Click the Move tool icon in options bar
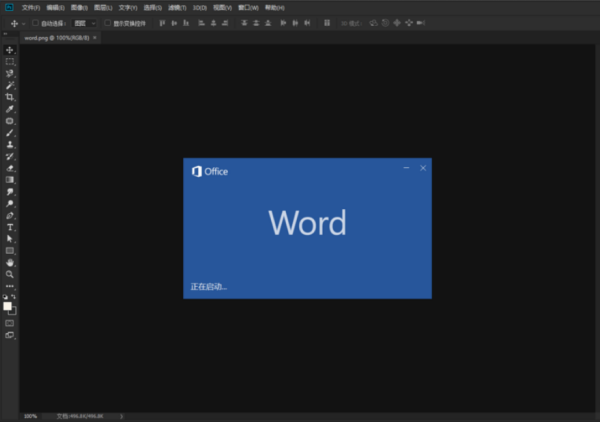The height and width of the screenshot is (422, 600). click(14, 23)
